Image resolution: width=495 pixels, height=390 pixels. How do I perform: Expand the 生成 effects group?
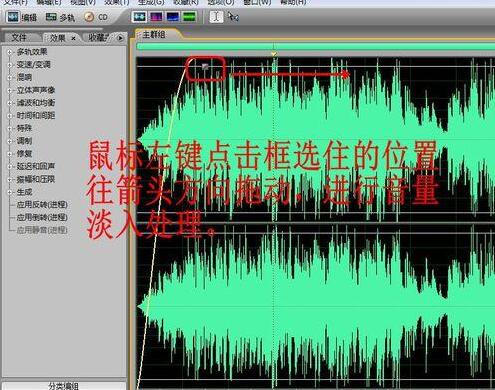click(x=10, y=192)
